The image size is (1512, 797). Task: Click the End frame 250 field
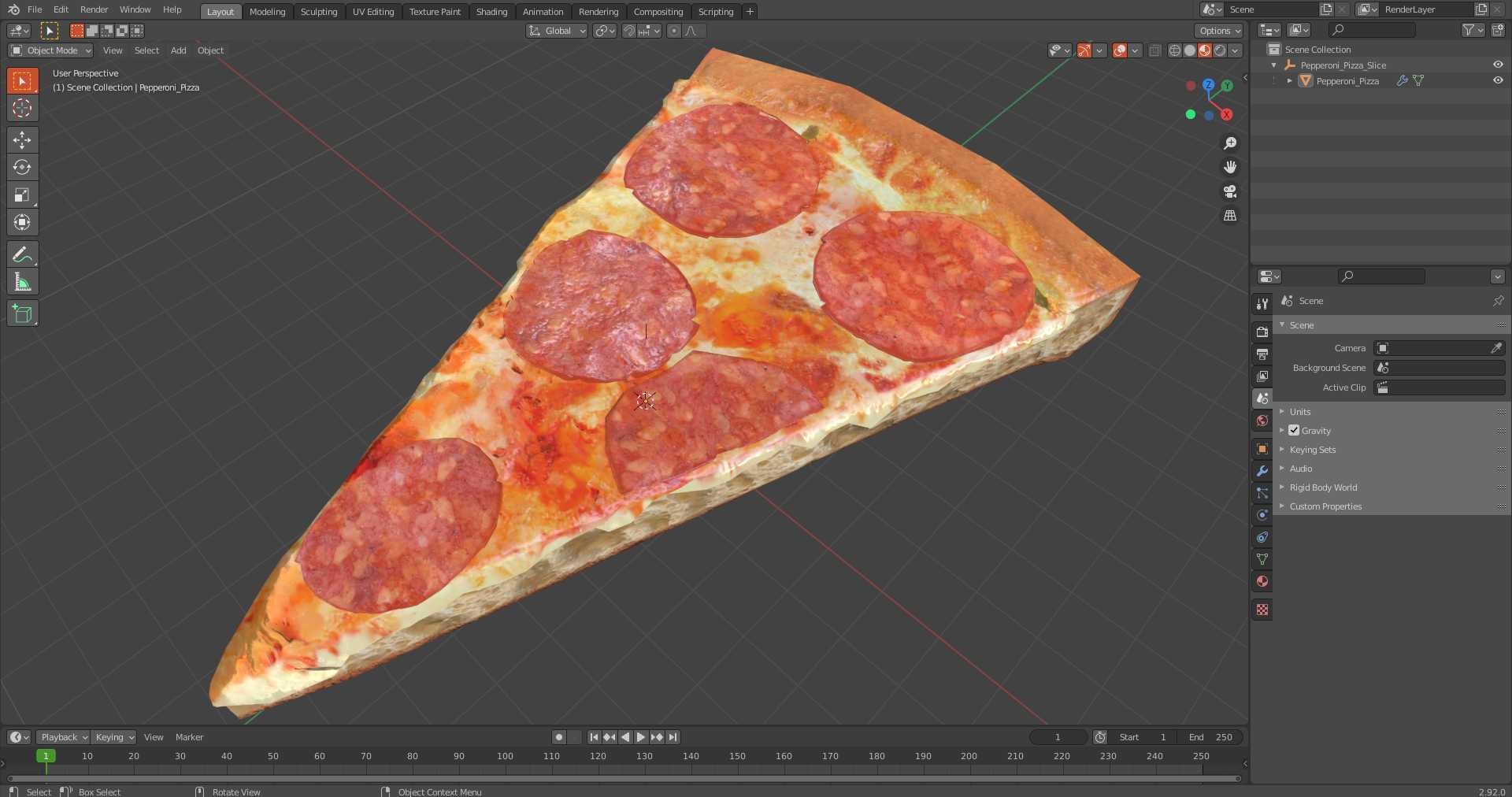1211,737
